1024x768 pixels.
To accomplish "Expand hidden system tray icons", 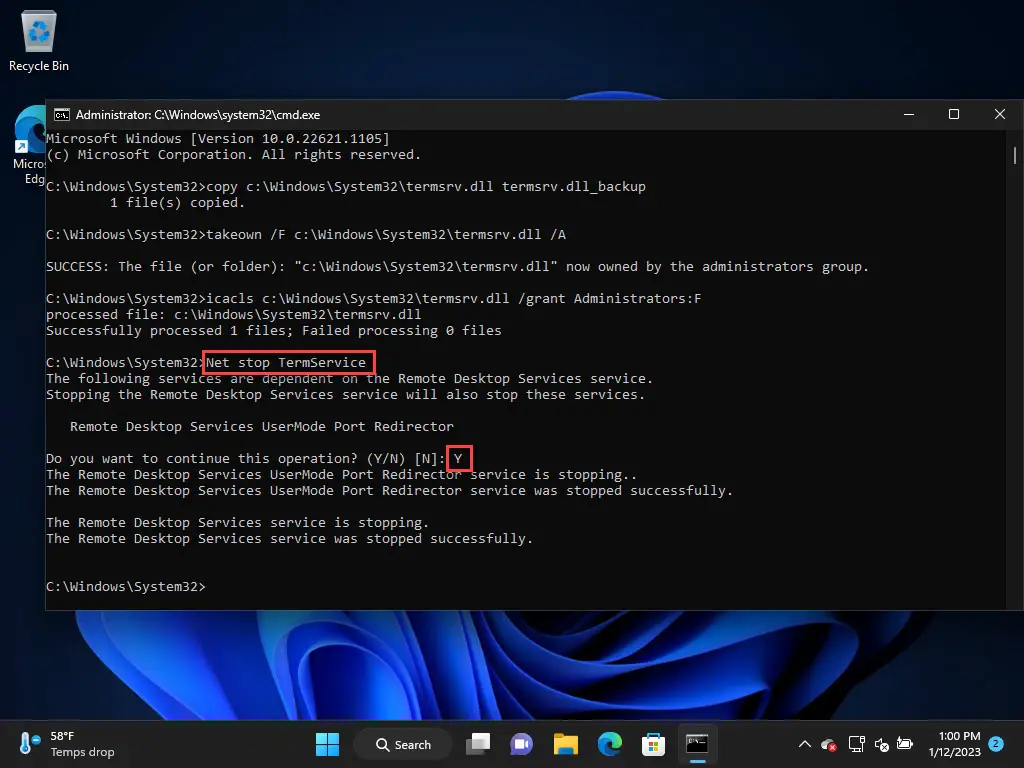I will click(x=804, y=744).
